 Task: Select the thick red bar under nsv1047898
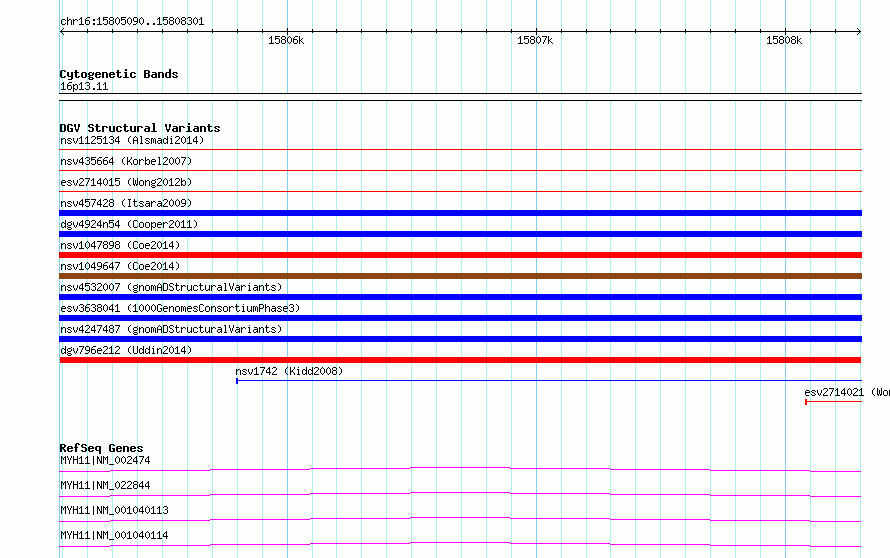460,255
